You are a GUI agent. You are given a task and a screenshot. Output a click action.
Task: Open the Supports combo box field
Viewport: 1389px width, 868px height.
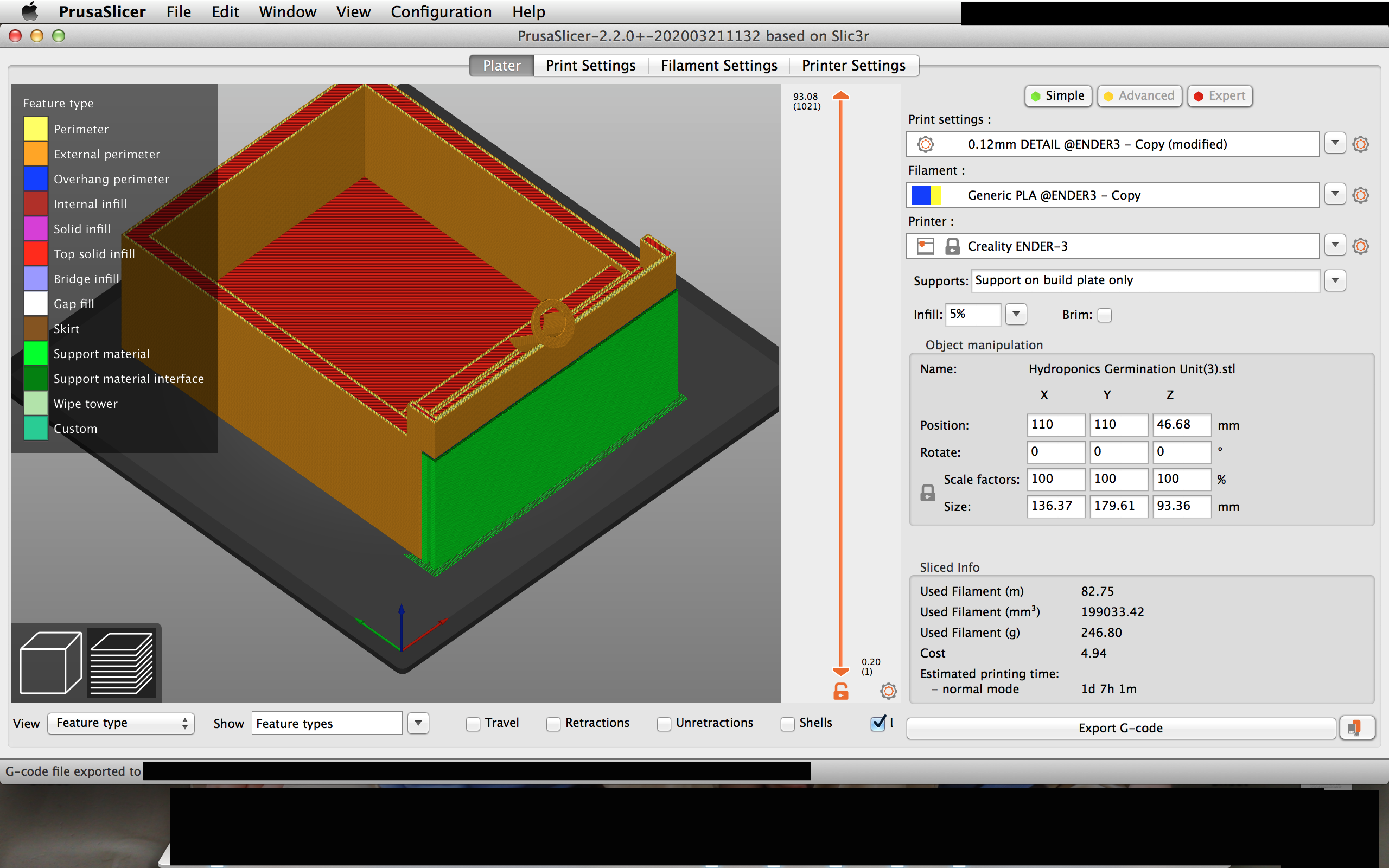[1145, 280]
